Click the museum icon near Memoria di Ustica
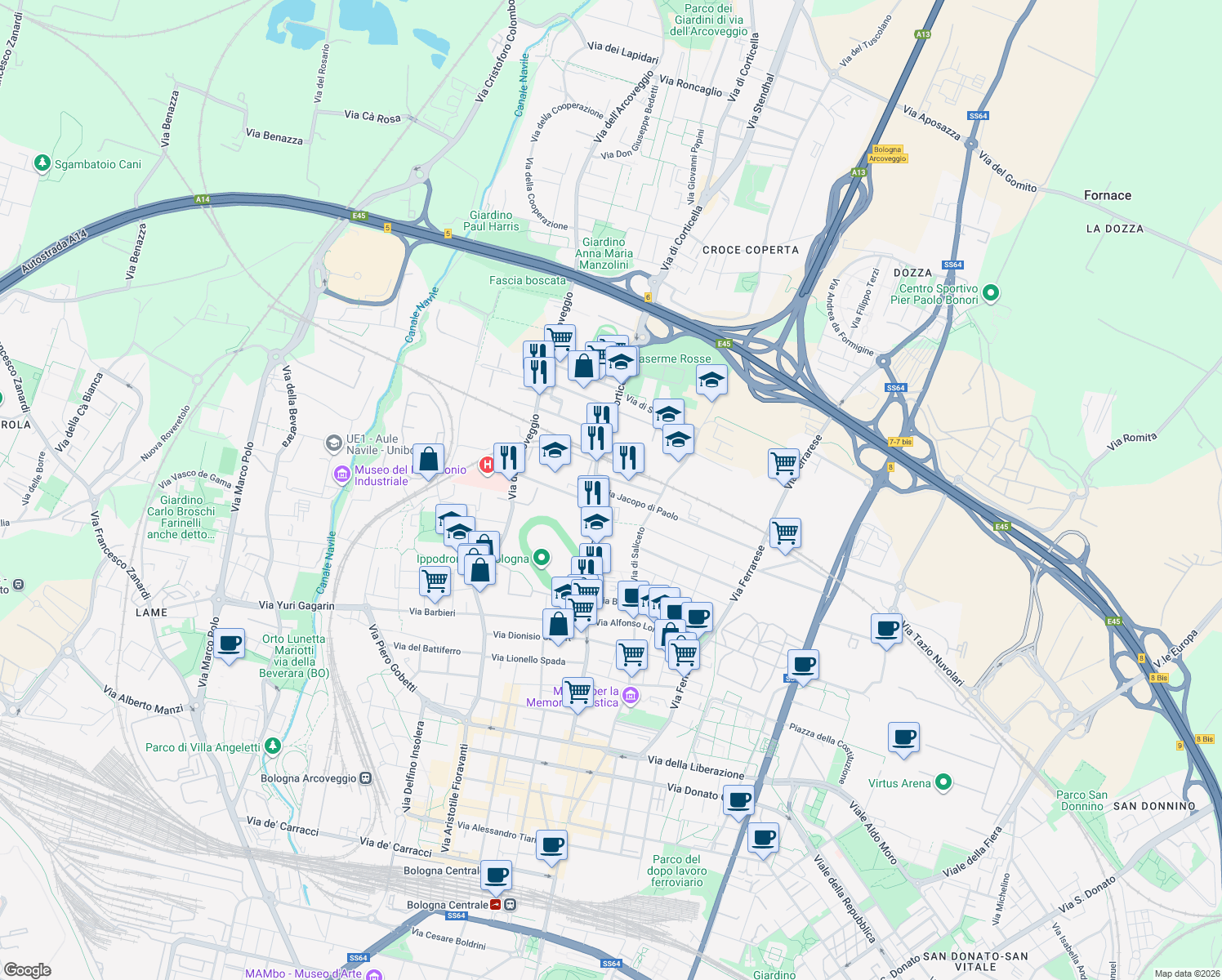 point(630,695)
